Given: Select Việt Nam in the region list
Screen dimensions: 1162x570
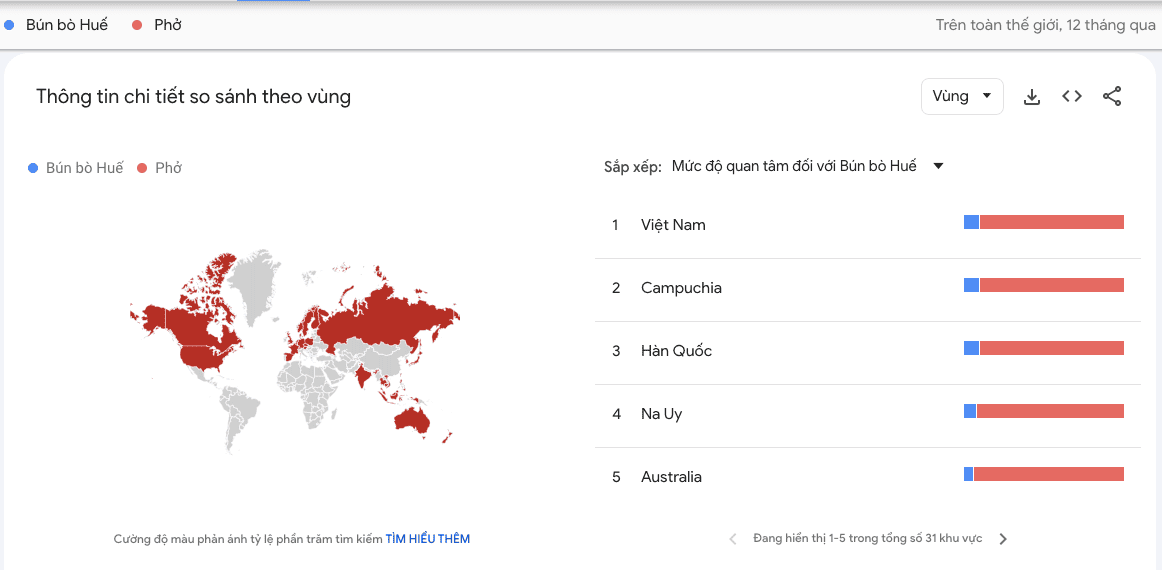Looking at the screenshot, I should coord(868,225).
